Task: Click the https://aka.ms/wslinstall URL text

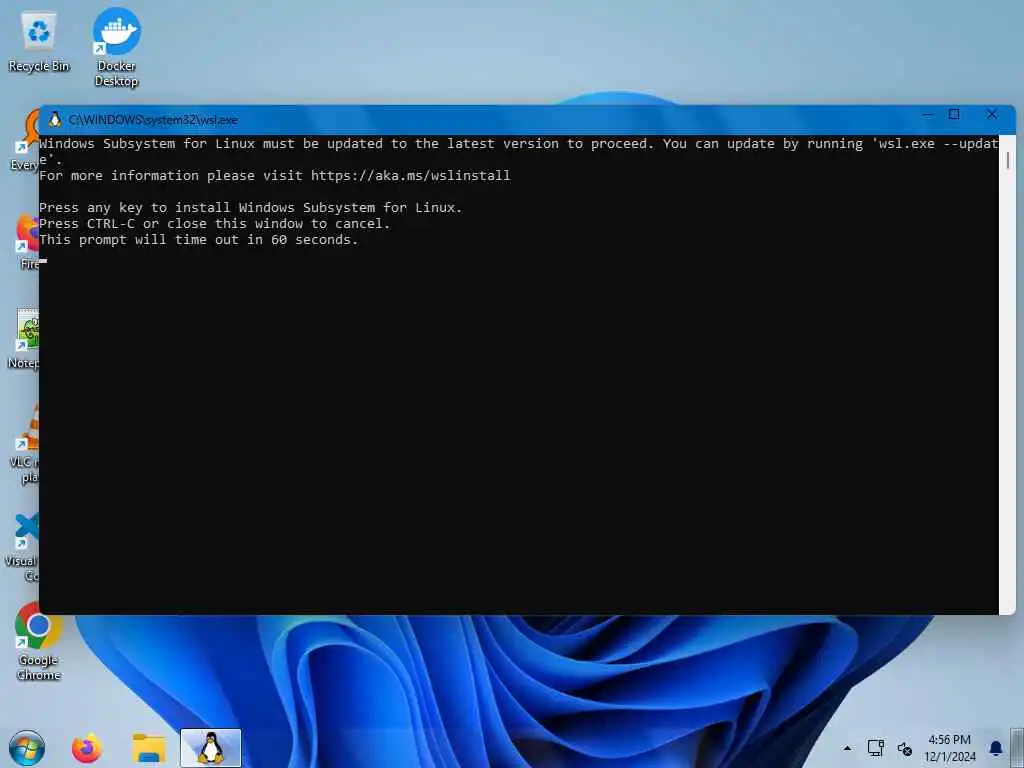Action: [410, 176]
